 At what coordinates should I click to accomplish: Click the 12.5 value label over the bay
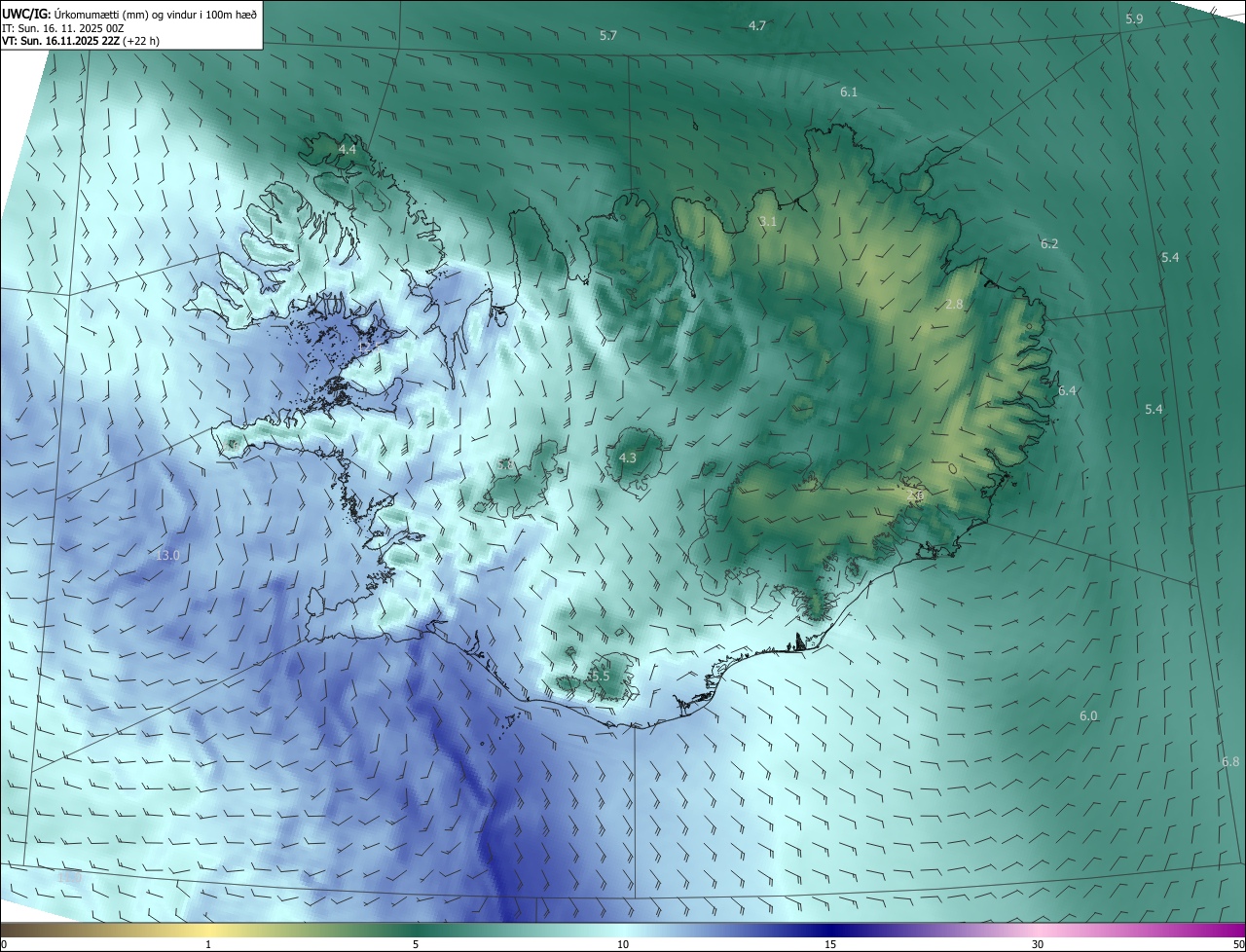coord(369,348)
